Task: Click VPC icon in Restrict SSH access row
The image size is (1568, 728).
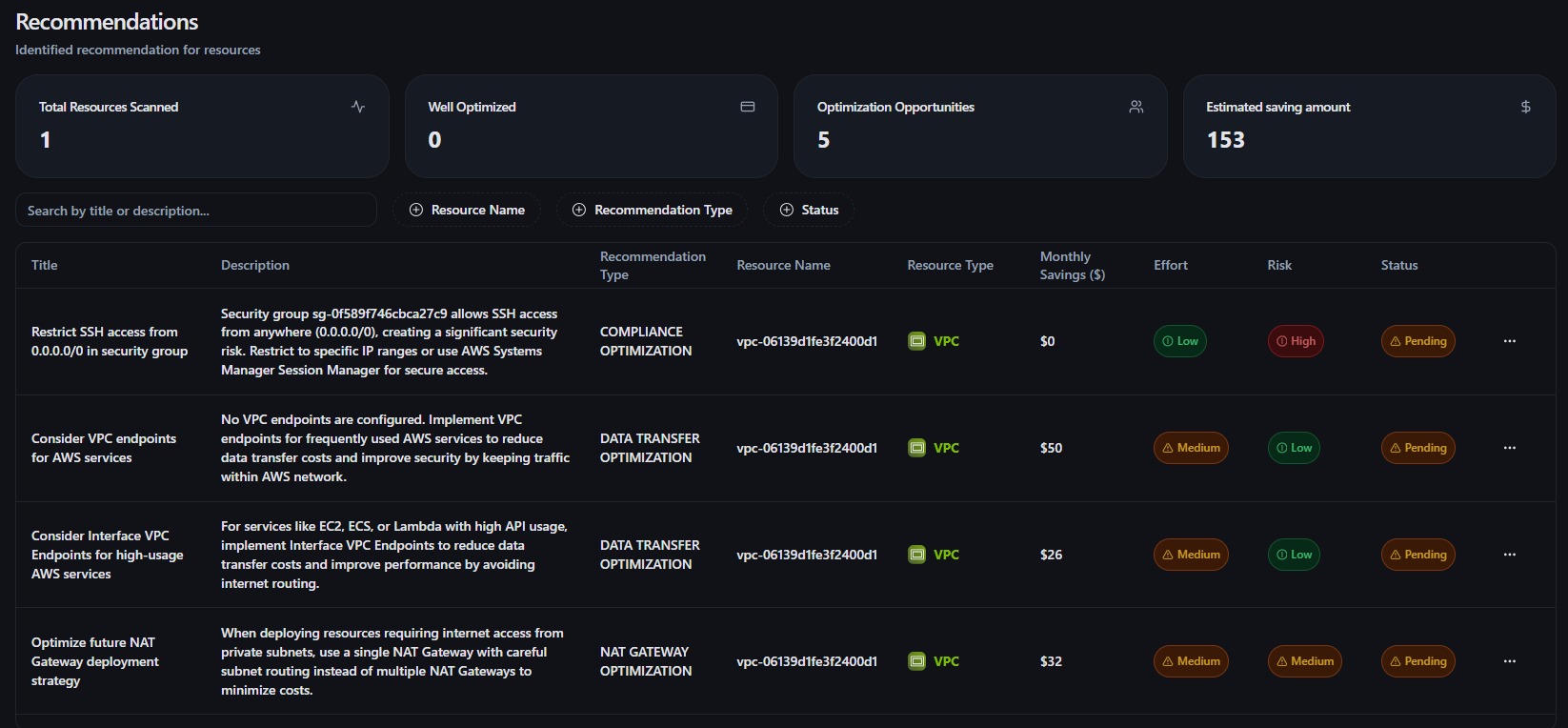Action: pos(916,341)
